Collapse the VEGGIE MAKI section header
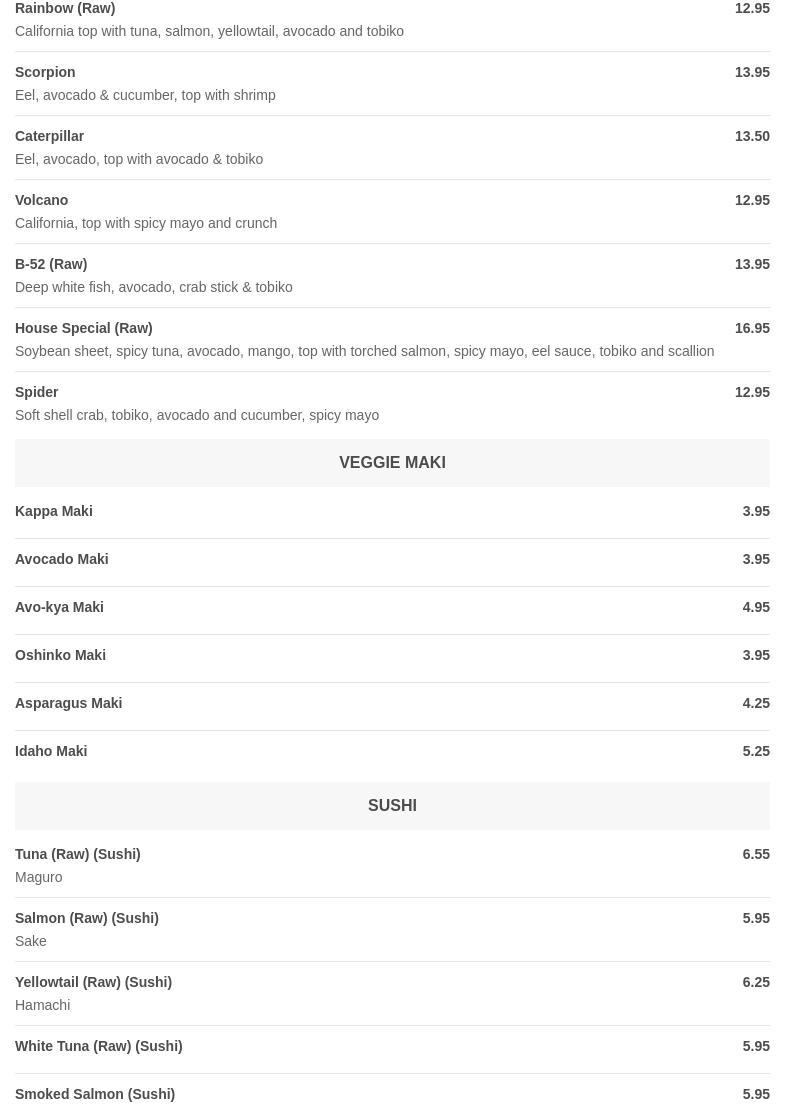The image size is (785, 1120). (x=392, y=463)
